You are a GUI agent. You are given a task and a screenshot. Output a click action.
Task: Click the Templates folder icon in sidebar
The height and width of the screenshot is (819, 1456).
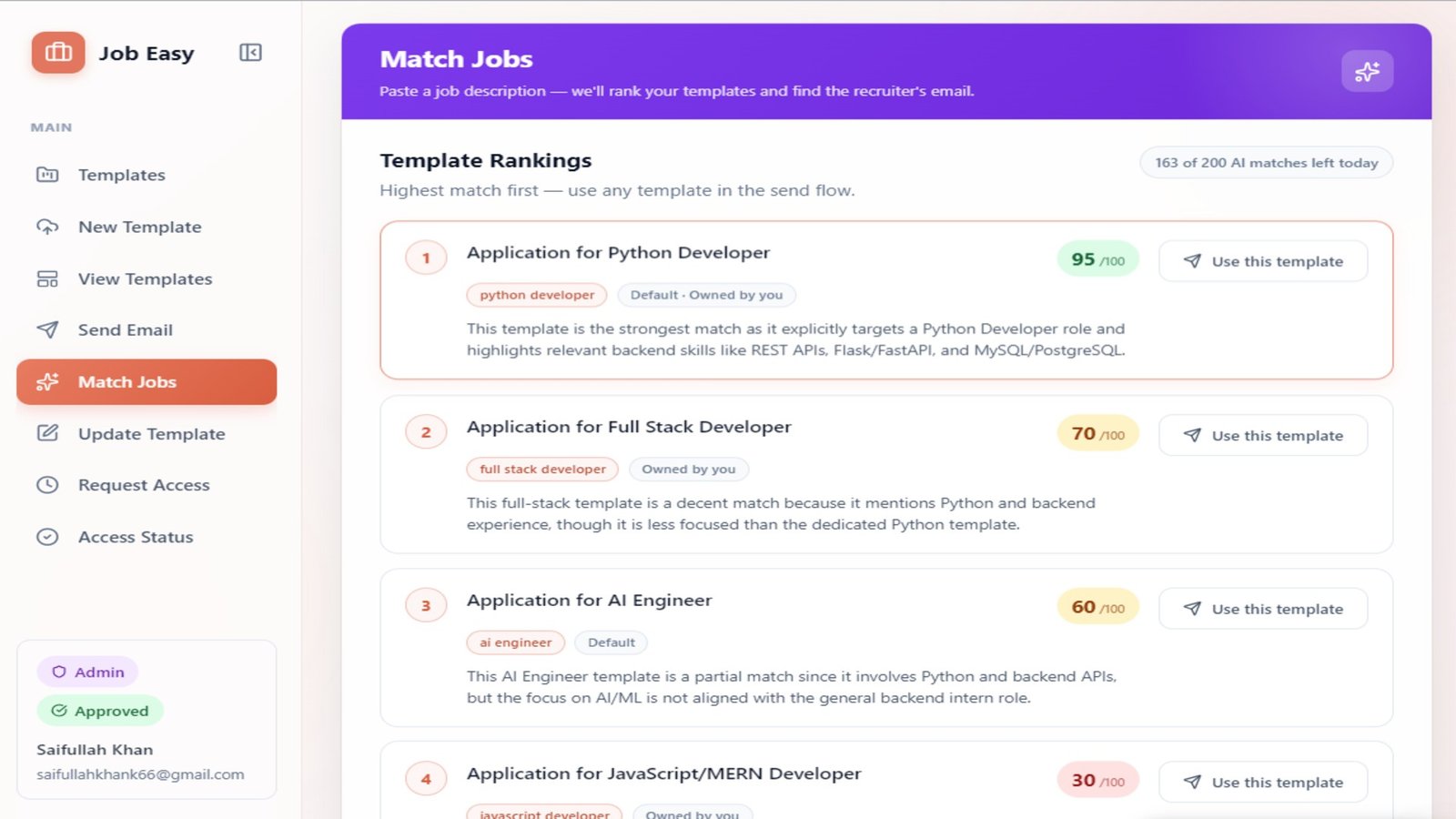(47, 175)
